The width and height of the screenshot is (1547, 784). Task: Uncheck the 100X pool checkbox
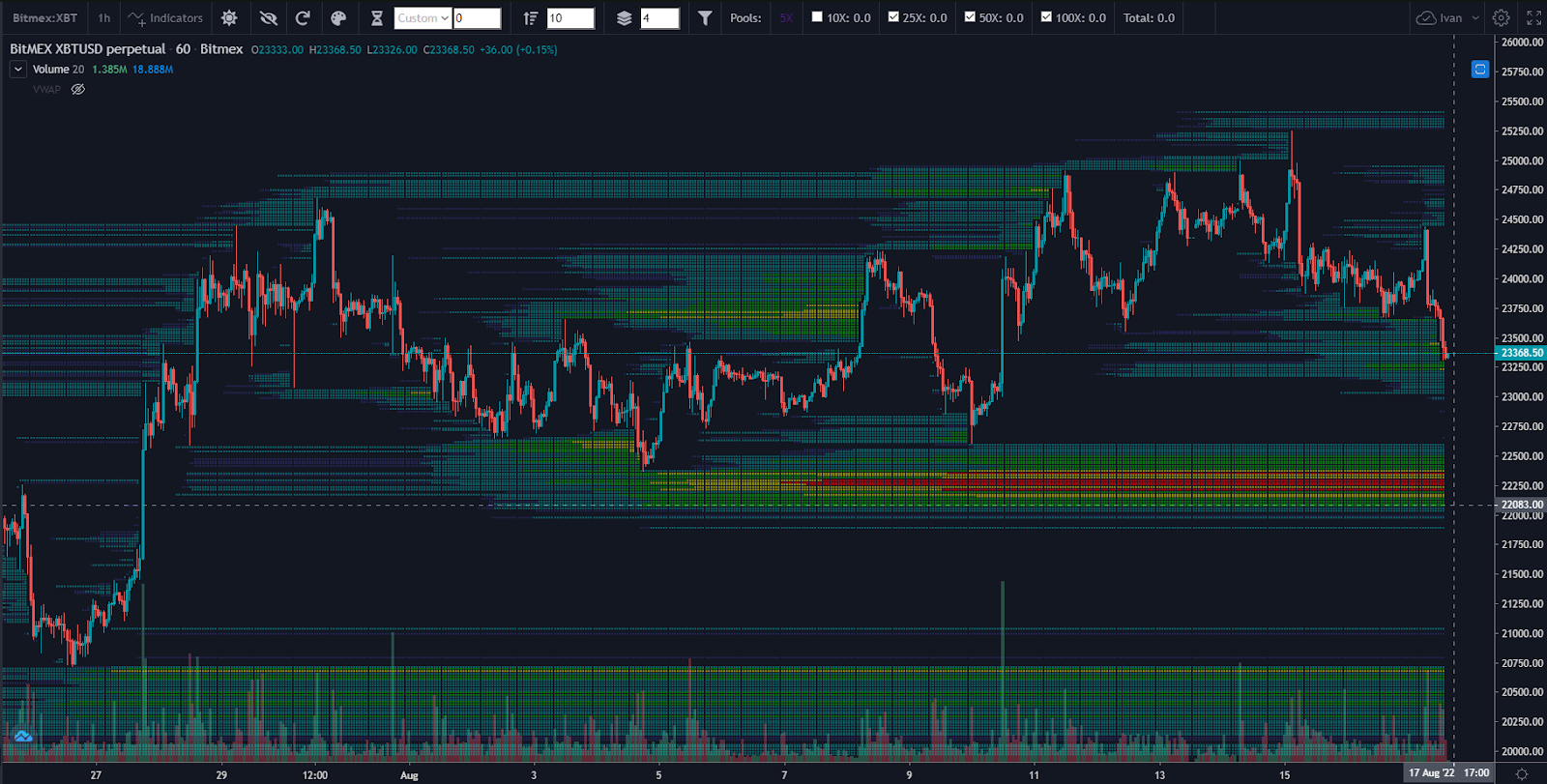click(1046, 17)
